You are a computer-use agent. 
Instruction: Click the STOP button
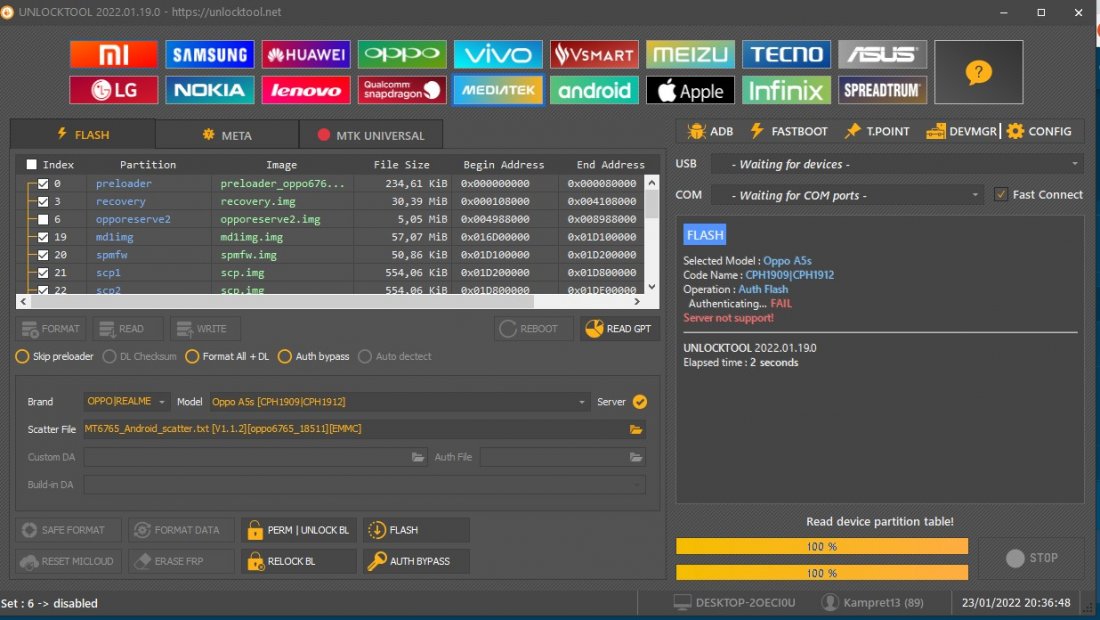[x=1031, y=558]
